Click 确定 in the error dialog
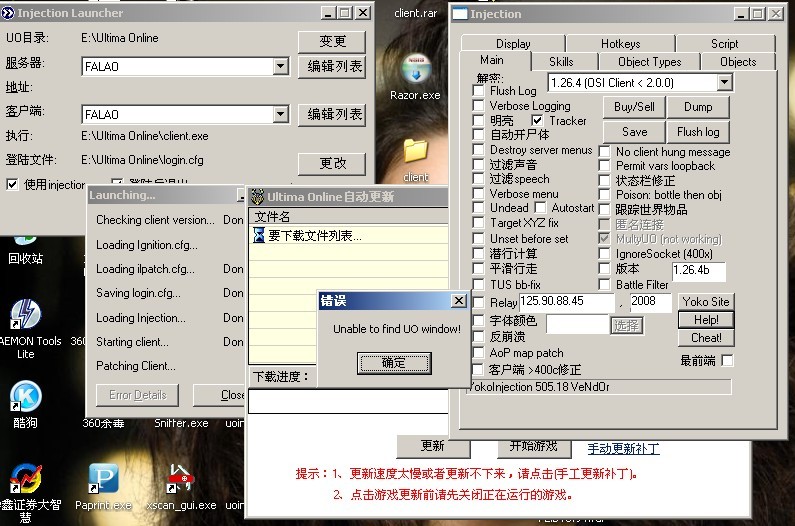The height and width of the screenshot is (526, 795). pyautogui.click(x=393, y=363)
